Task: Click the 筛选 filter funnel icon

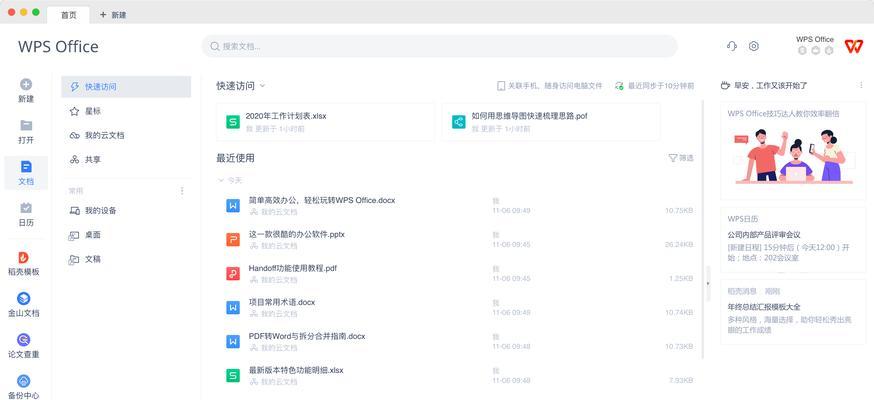Action: tap(673, 158)
